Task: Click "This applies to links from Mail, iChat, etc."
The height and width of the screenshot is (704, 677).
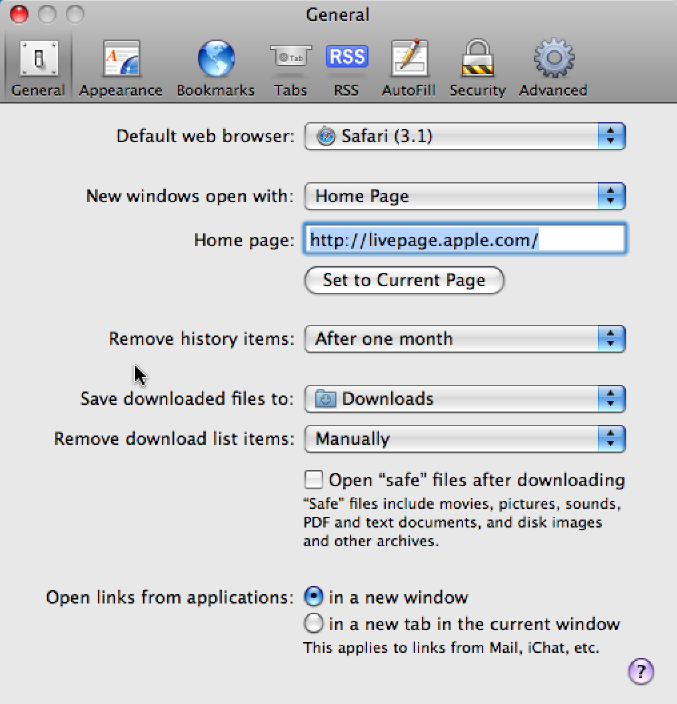Action: [451, 648]
